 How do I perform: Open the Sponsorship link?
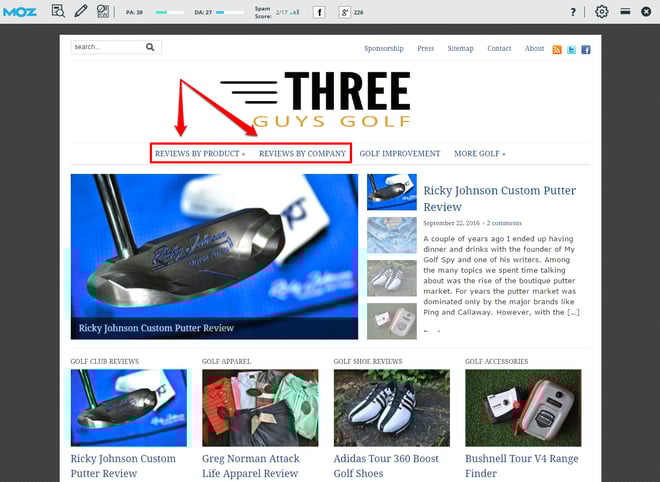click(x=384, y=48)
